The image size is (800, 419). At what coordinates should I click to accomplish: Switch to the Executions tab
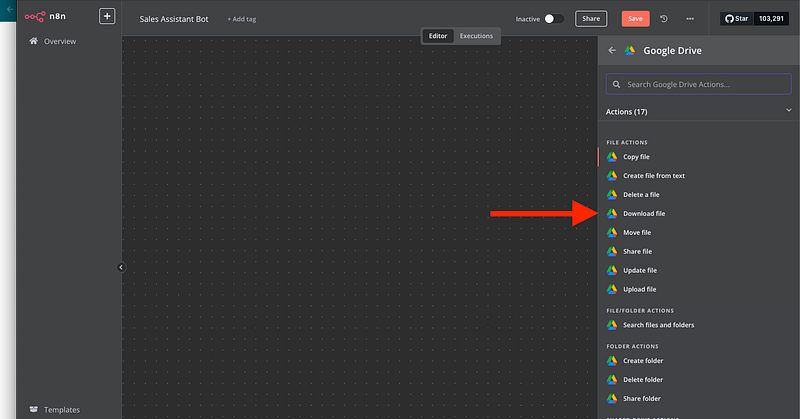tap(476, 36)
